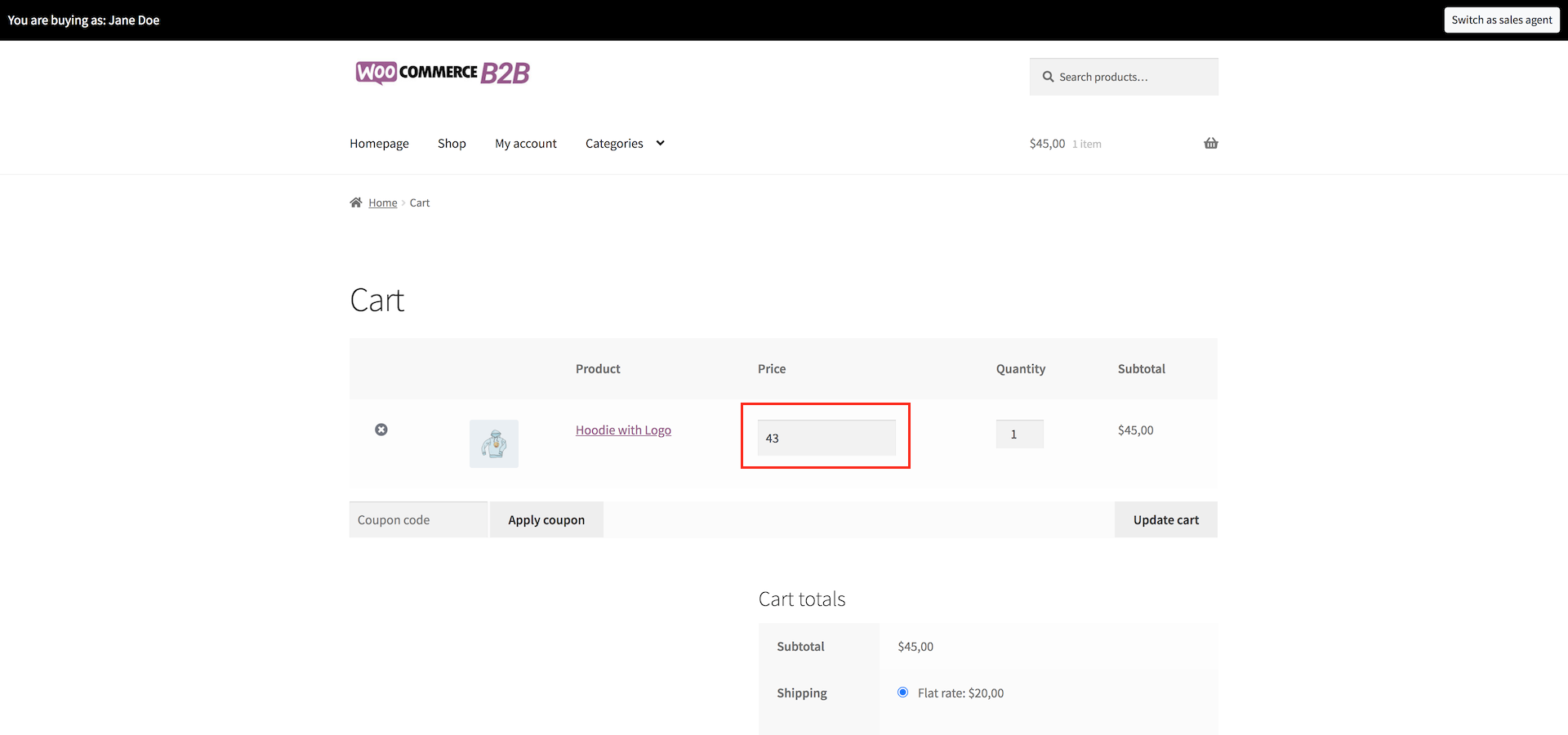Click the search magnifier icon
Screen dimensions: 1568x735
[1047, 76]
